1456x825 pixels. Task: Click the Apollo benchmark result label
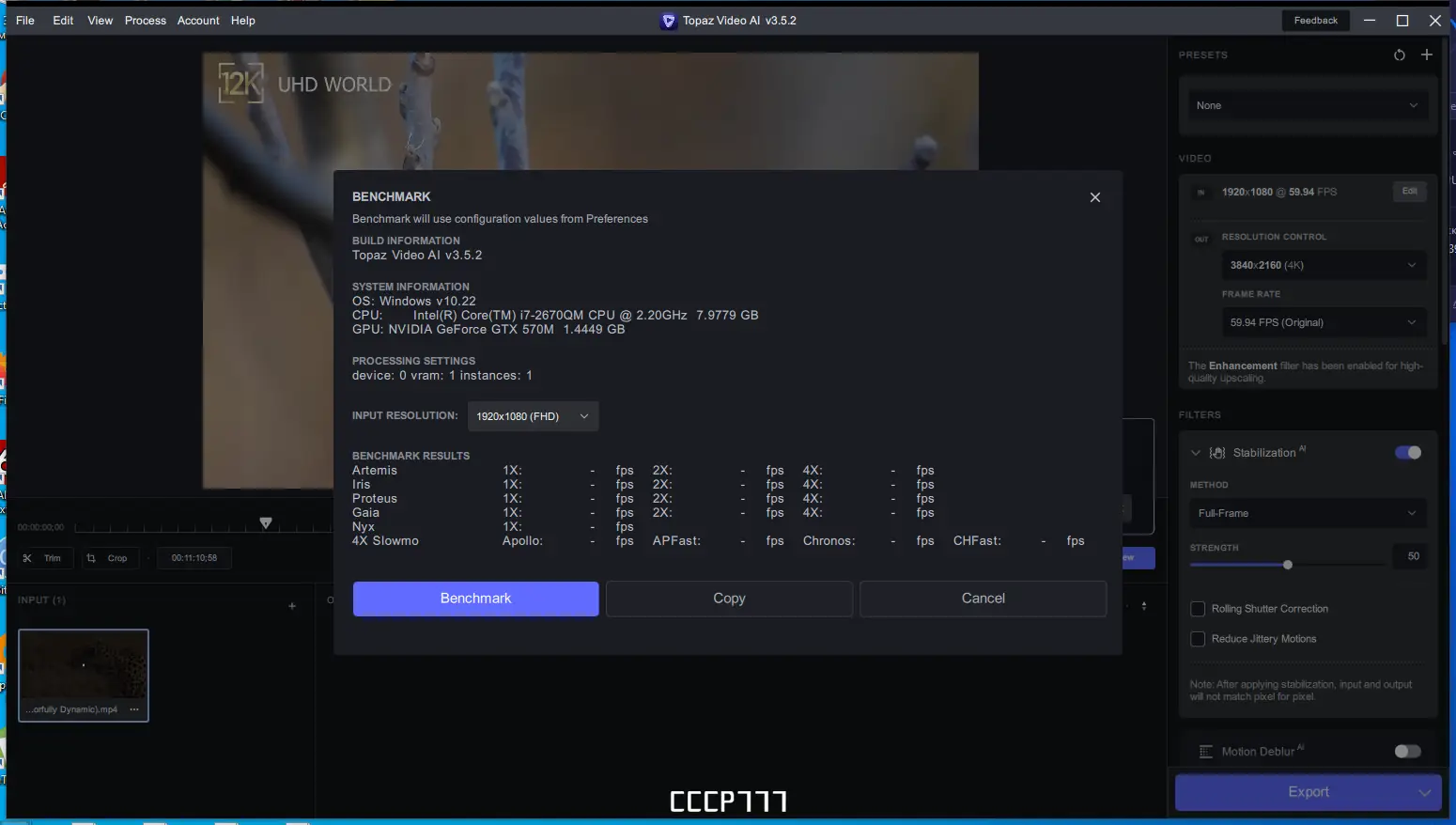(x=522, y=541)
